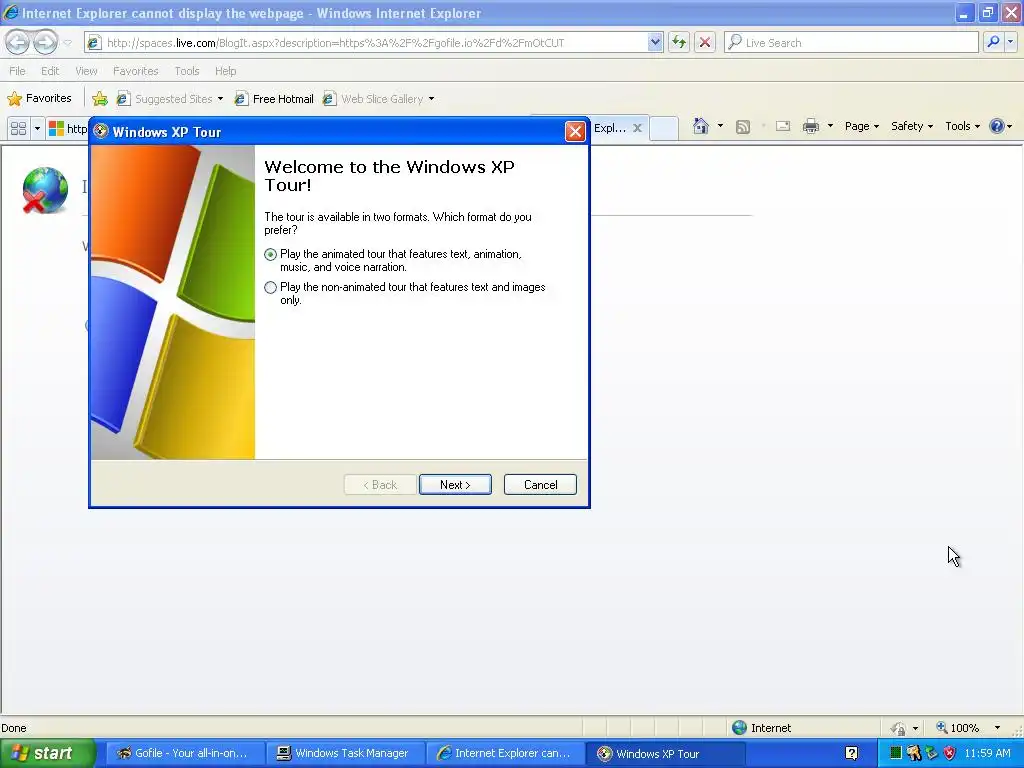Click the Home icon
The image size is (1024, 768).
[701, 126]
